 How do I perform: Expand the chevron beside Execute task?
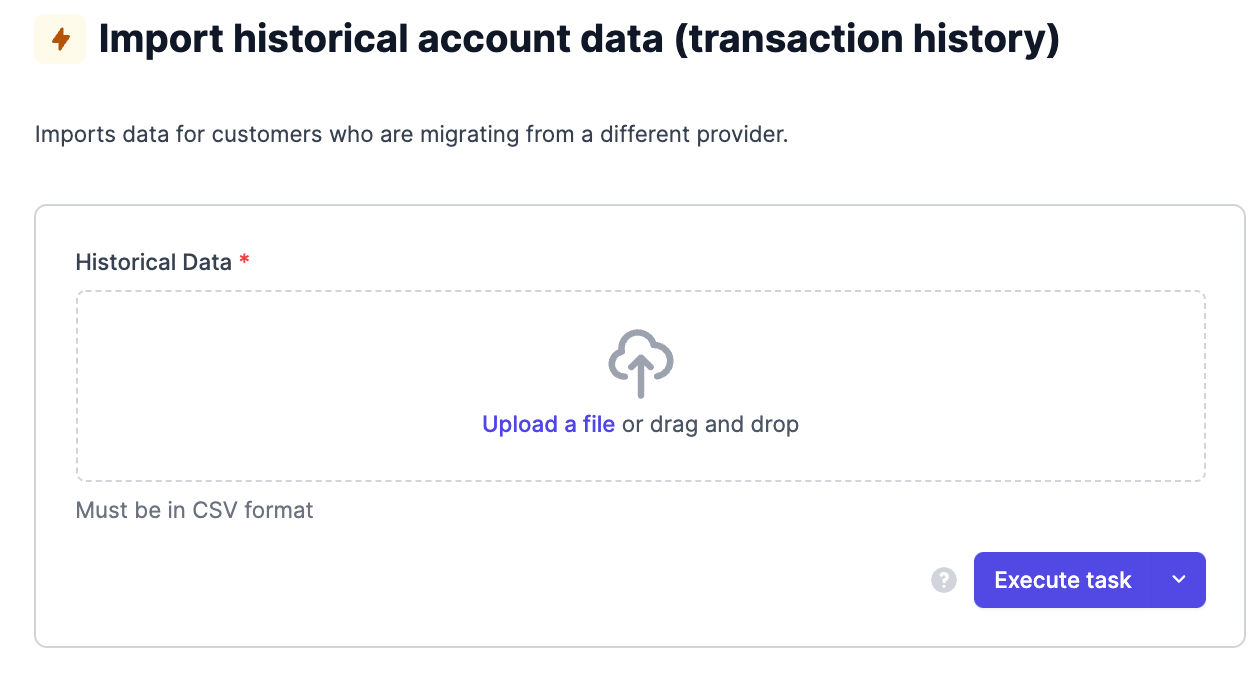point(1179,580)
